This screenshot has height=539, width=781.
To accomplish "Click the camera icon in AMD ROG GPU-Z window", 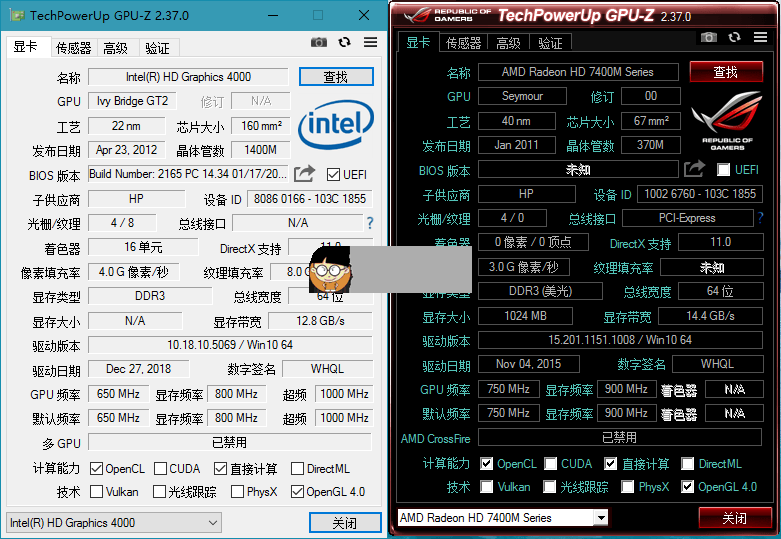I will 709,37.
